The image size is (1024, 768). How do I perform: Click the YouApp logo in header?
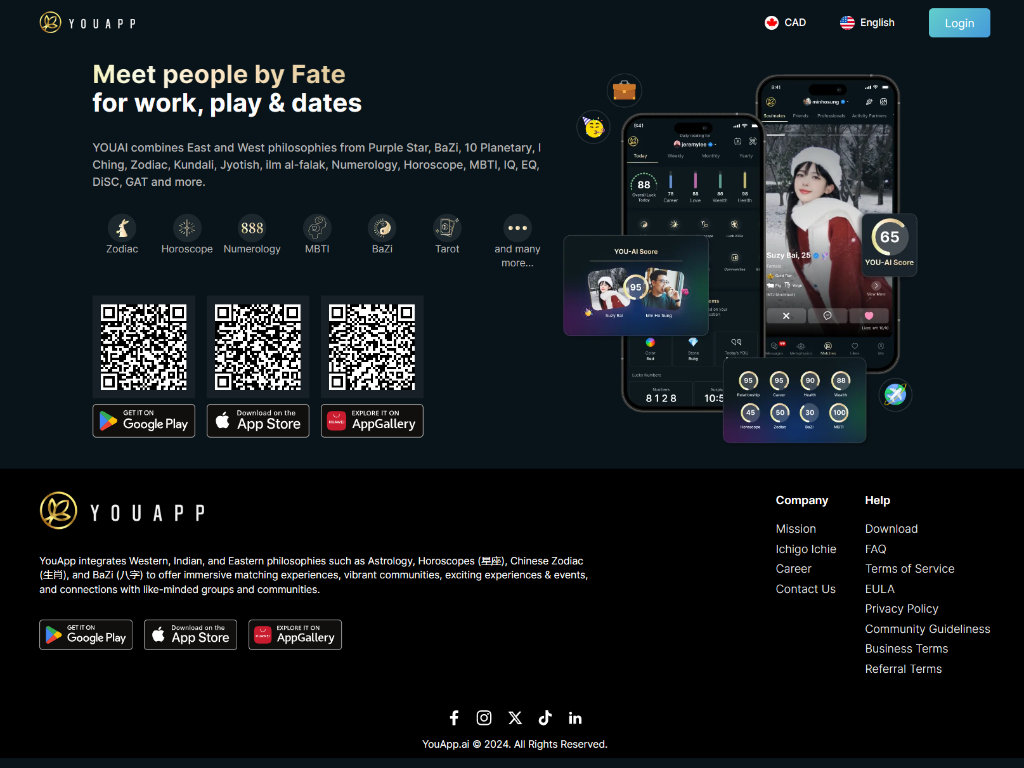click(x=88, y=22)
